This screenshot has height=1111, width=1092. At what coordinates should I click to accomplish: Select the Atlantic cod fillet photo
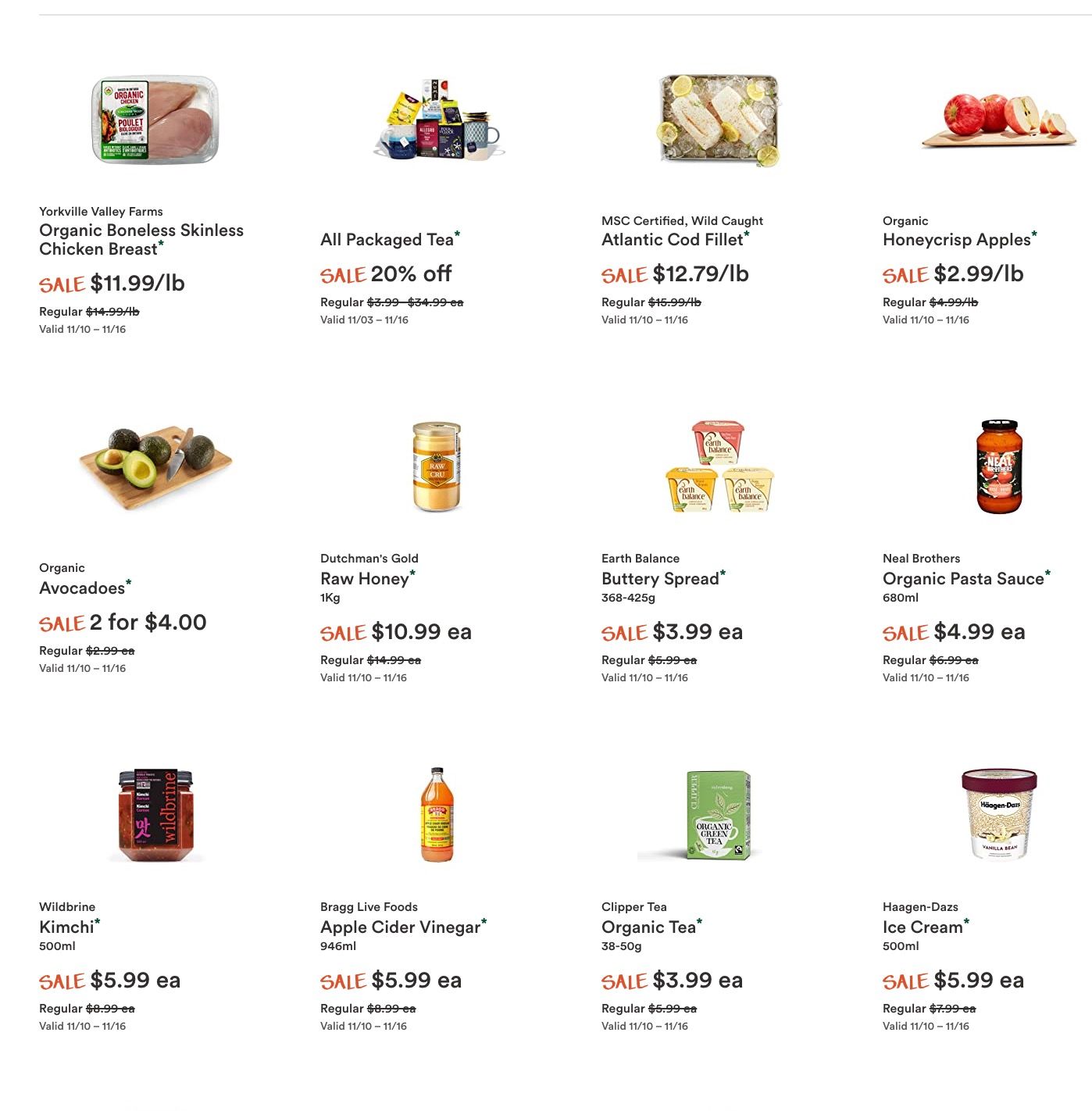click(x=719, y=120)
